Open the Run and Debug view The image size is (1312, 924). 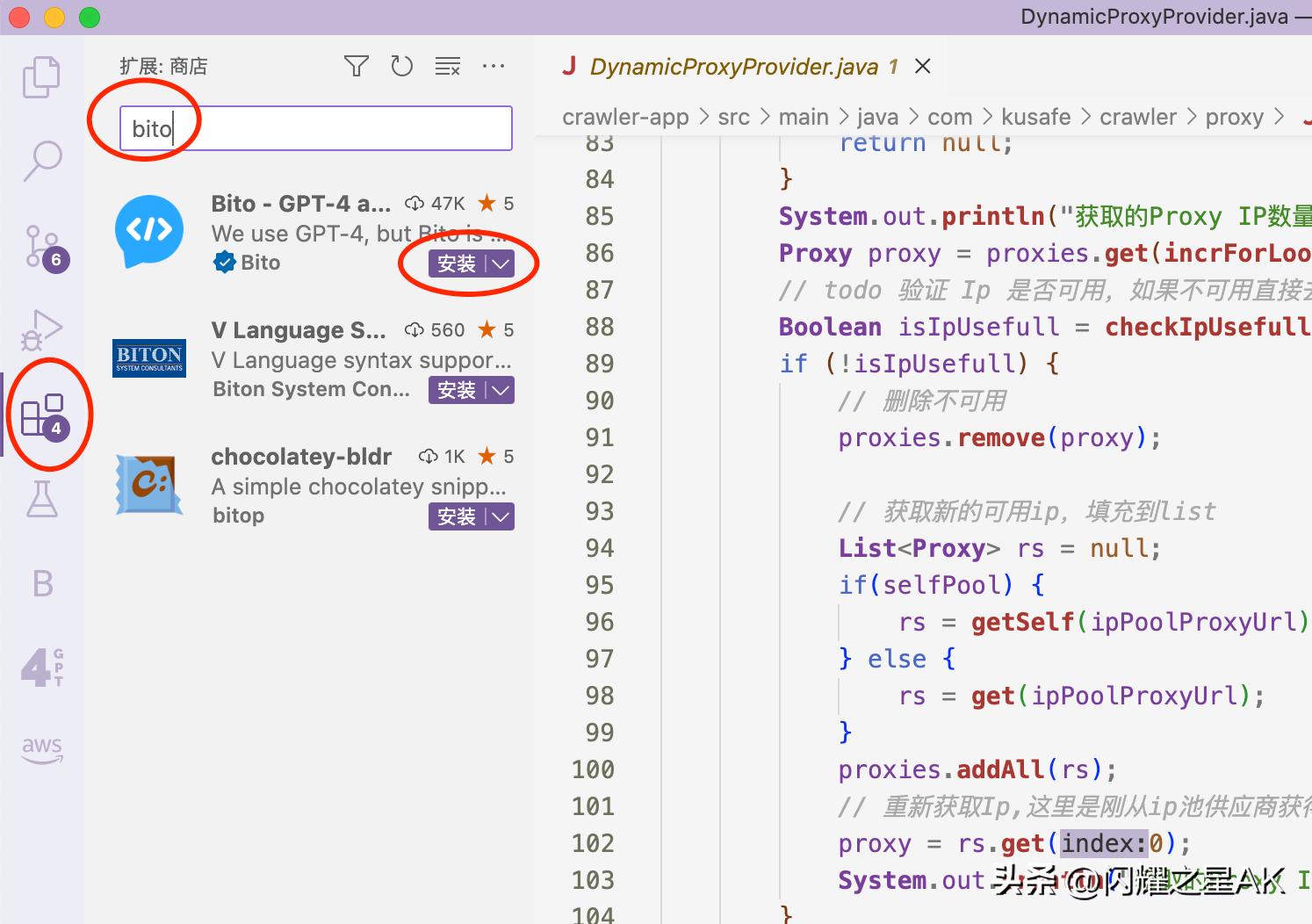[x=41, y=329]
